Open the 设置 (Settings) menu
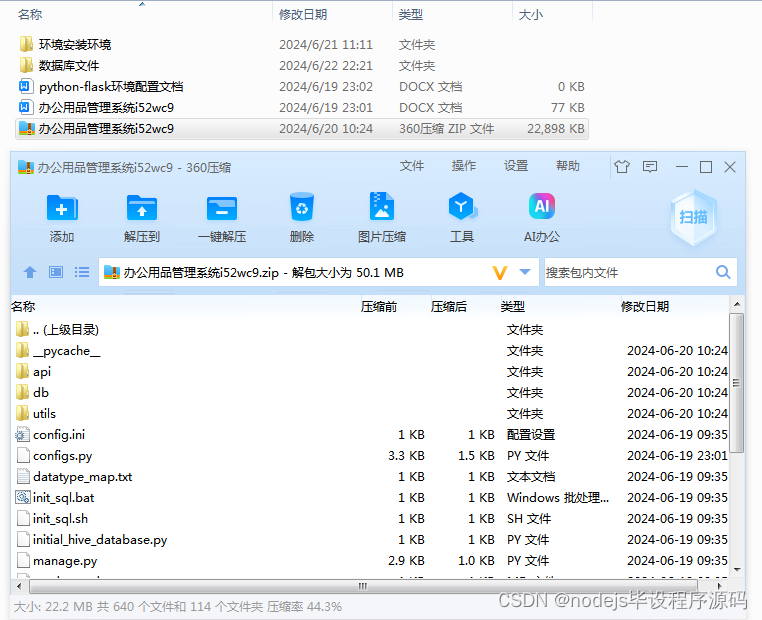762x620 pixels. pyautogui.click(x=516, y=166)
